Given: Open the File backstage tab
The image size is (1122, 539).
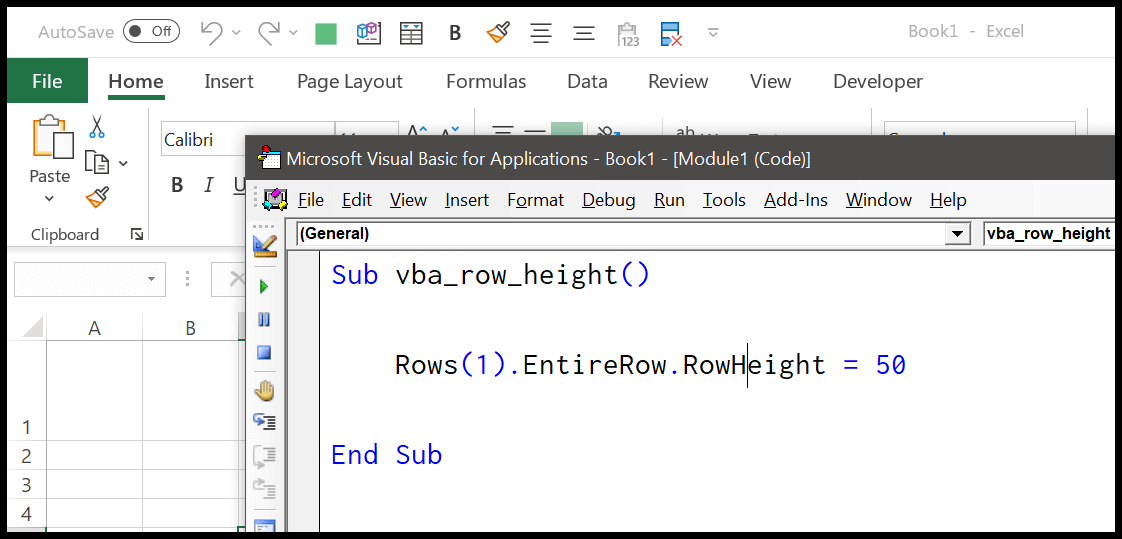Looking at the screenshot, I should click(47, 82).
